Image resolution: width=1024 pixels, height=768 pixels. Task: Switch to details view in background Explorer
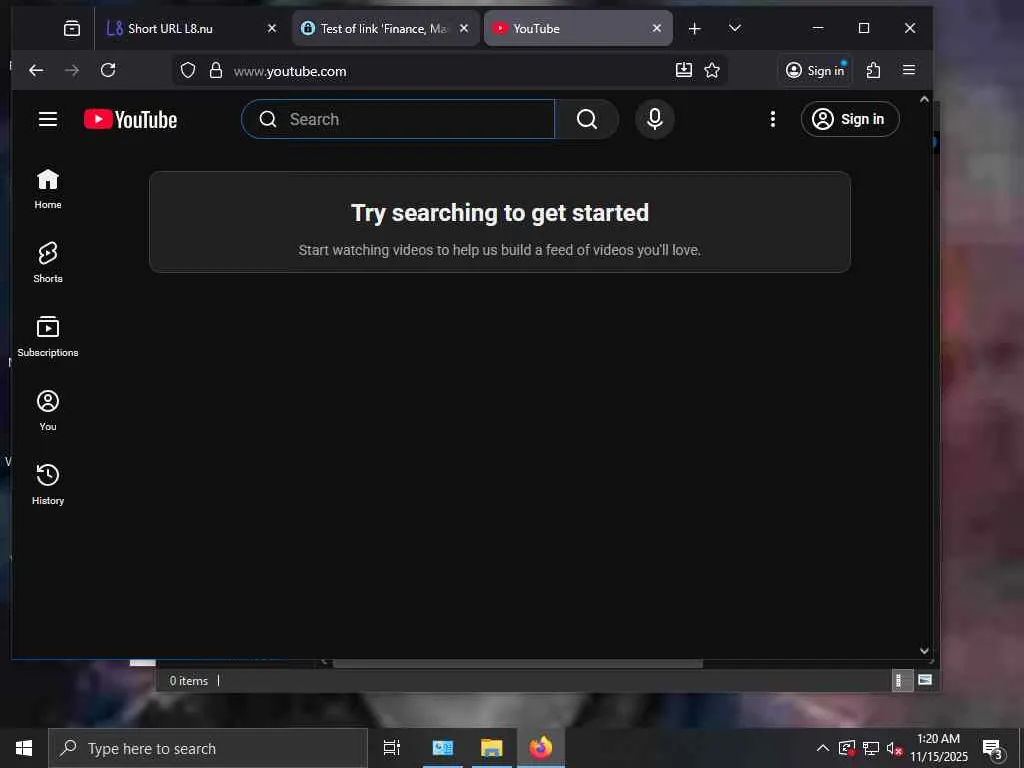pos(901,680)
